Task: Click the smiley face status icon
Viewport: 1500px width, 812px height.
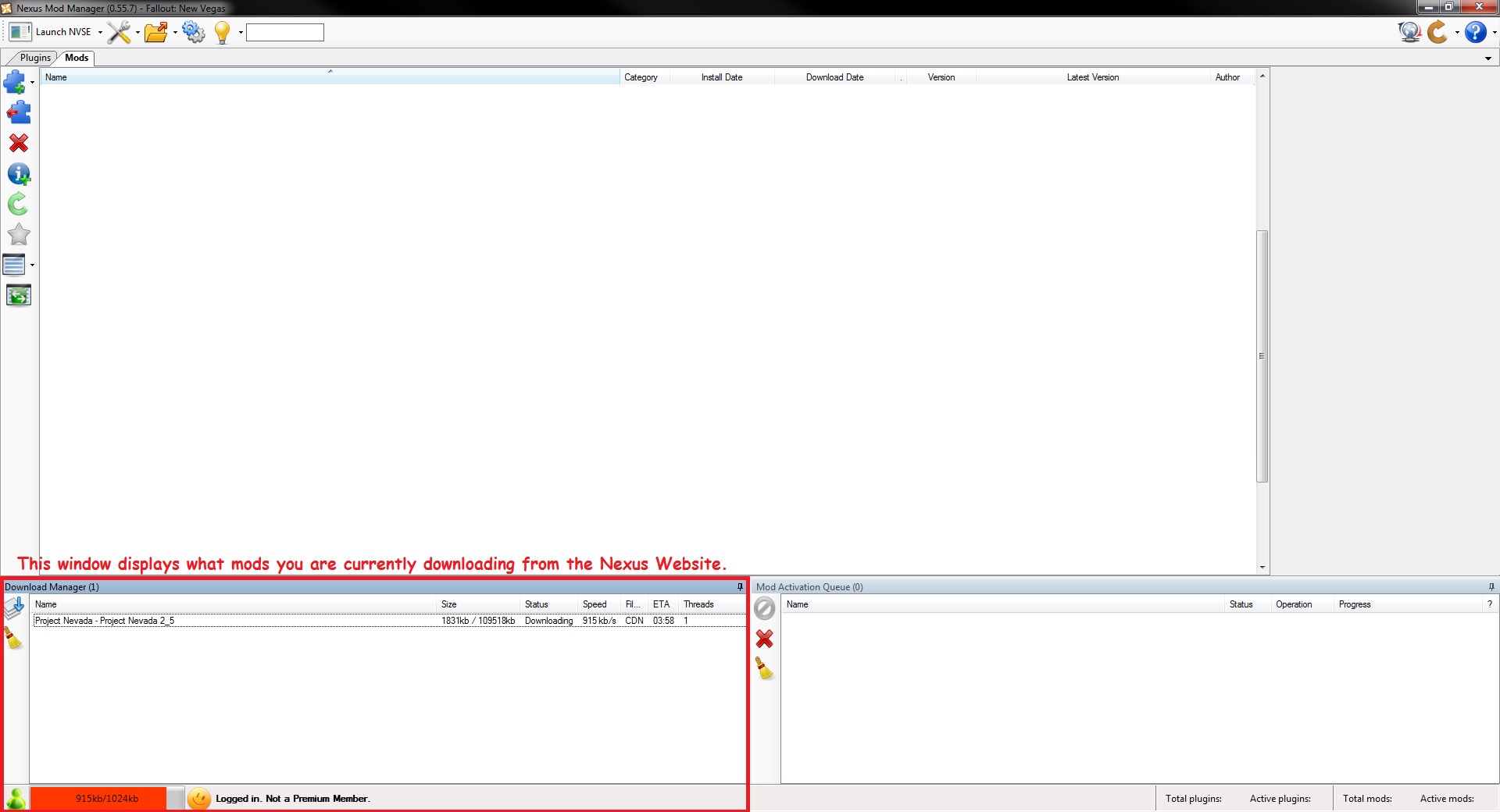Action: [x=199, y=799]
